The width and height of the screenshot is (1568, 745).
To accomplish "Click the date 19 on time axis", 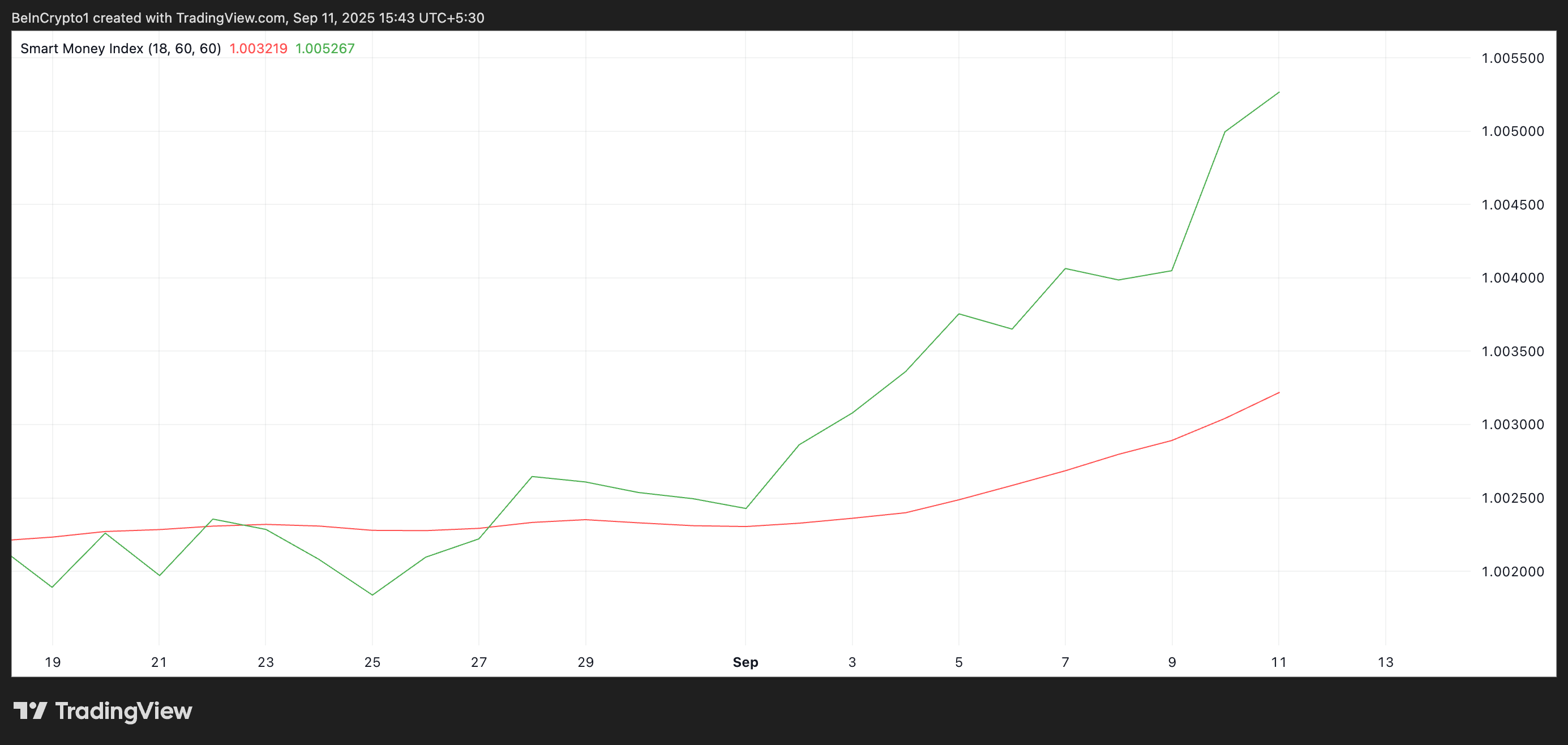I will point(52,662).
